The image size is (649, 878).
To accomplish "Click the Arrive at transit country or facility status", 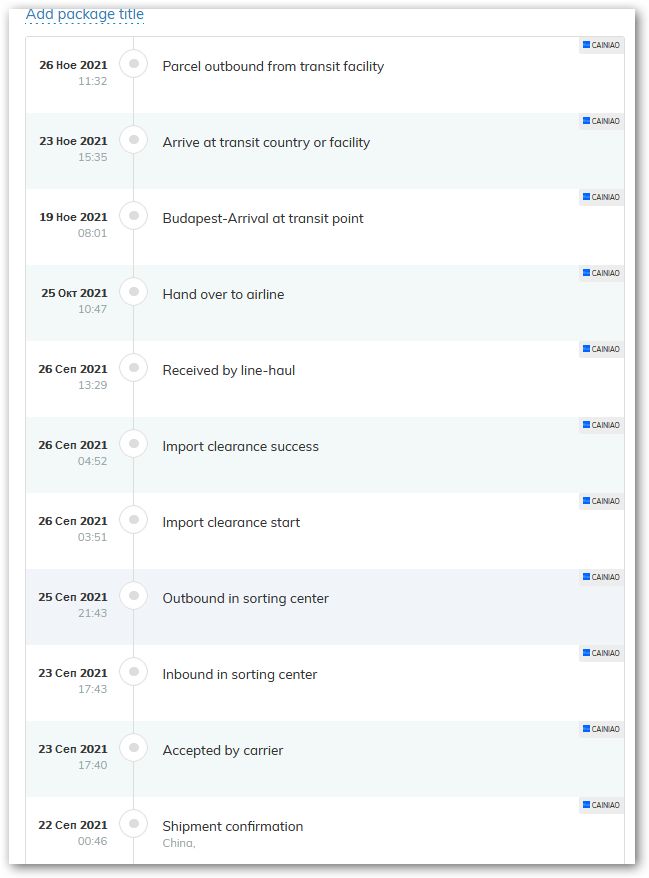I will [x=266, y=143].
